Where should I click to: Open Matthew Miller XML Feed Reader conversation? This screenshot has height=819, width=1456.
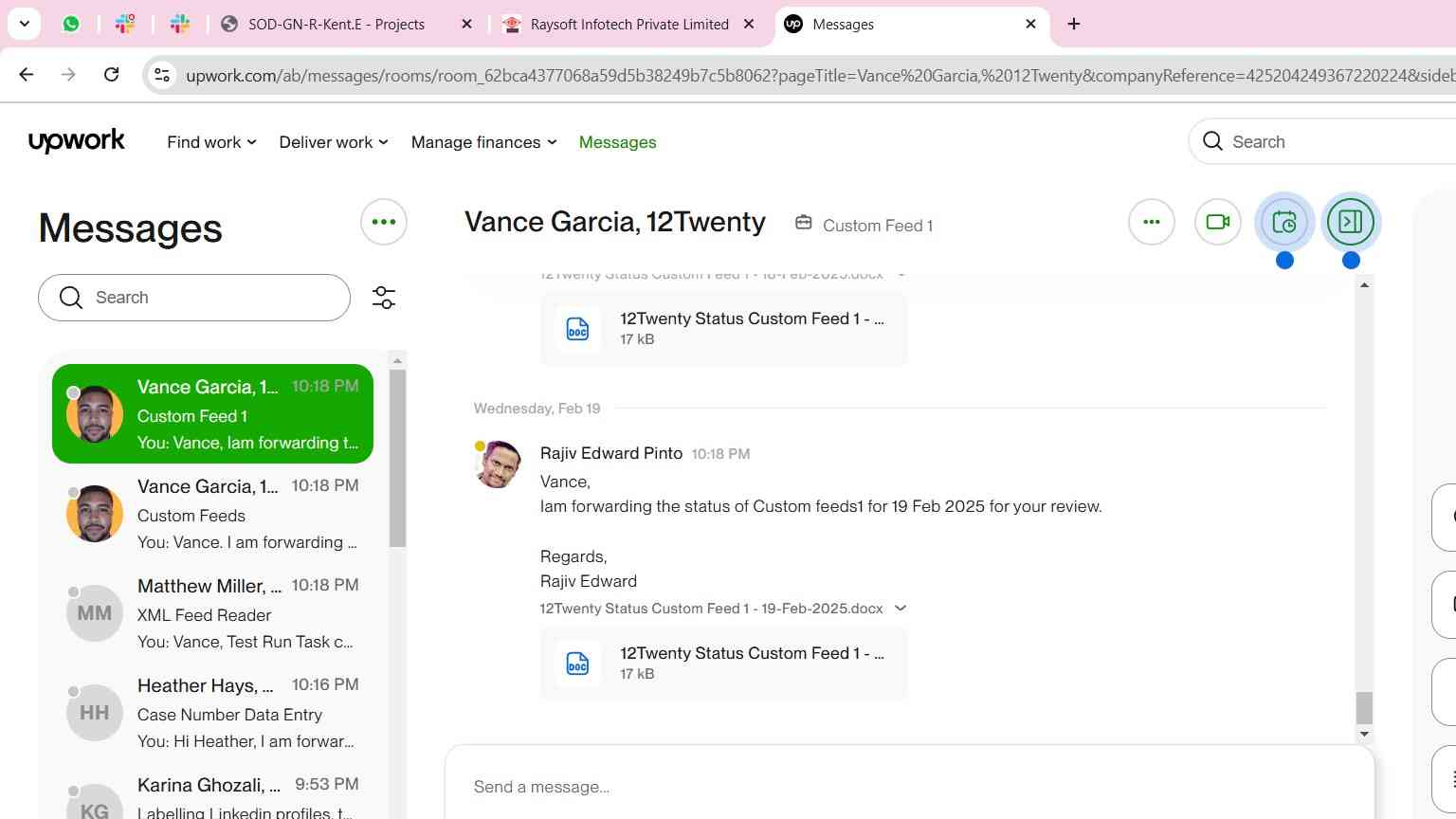pyautogui.click(x=212, y=613)
